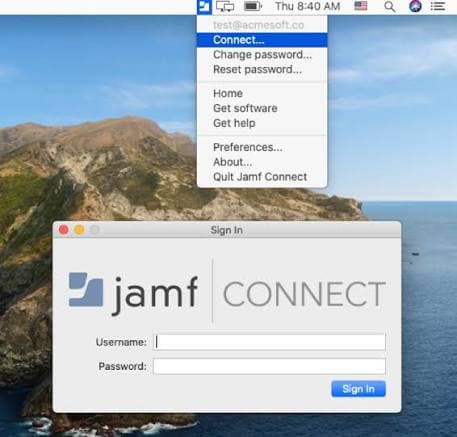Choose Connect... from the menu
Image resolution: width=457 pixels, height=437 pixels.
coord(262,40)
